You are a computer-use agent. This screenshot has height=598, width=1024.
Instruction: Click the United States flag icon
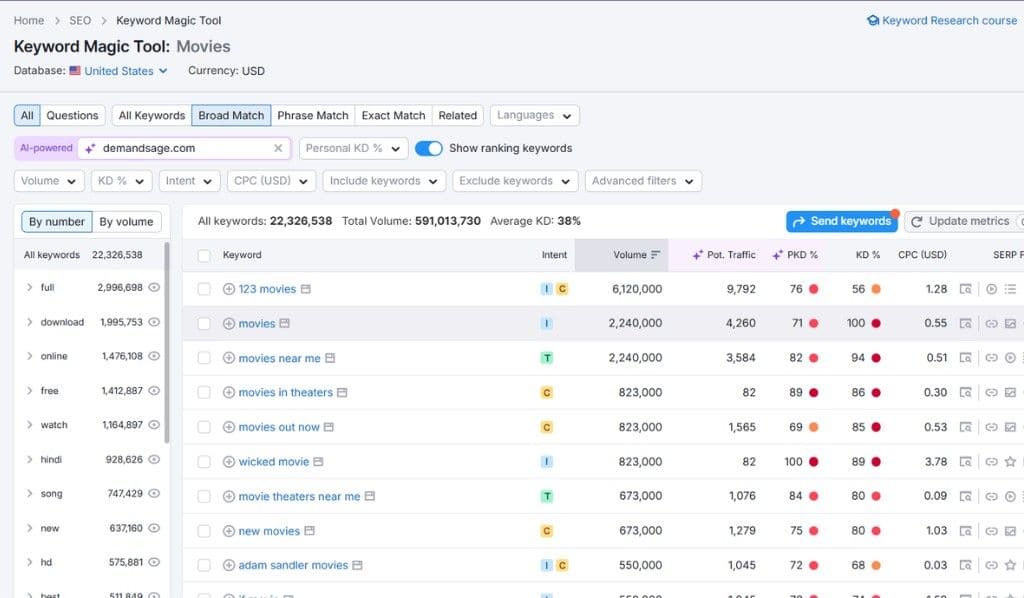pos(75,71)
